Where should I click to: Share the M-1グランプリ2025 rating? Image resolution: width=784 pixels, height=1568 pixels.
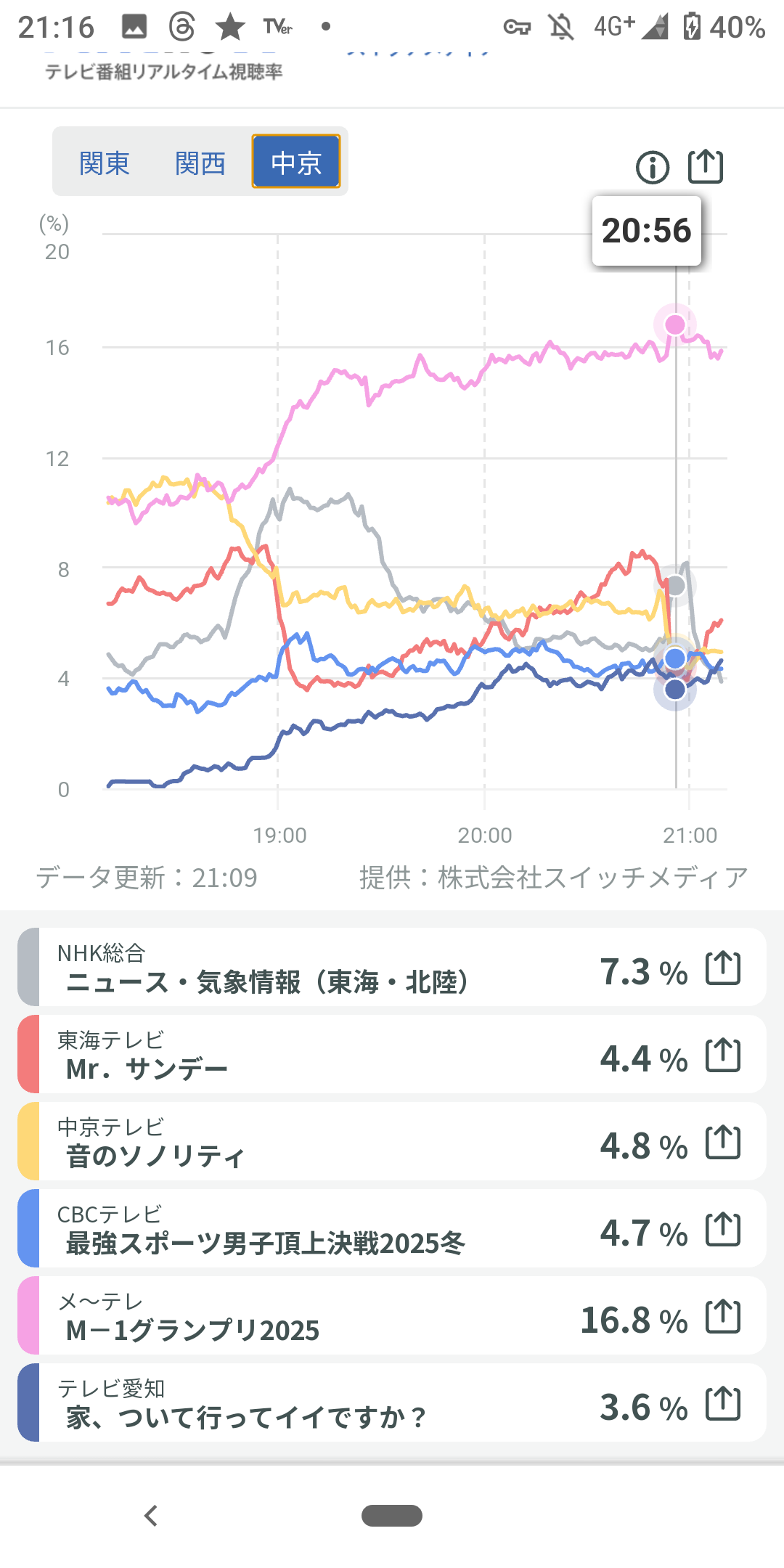[x=723, y=1317]
